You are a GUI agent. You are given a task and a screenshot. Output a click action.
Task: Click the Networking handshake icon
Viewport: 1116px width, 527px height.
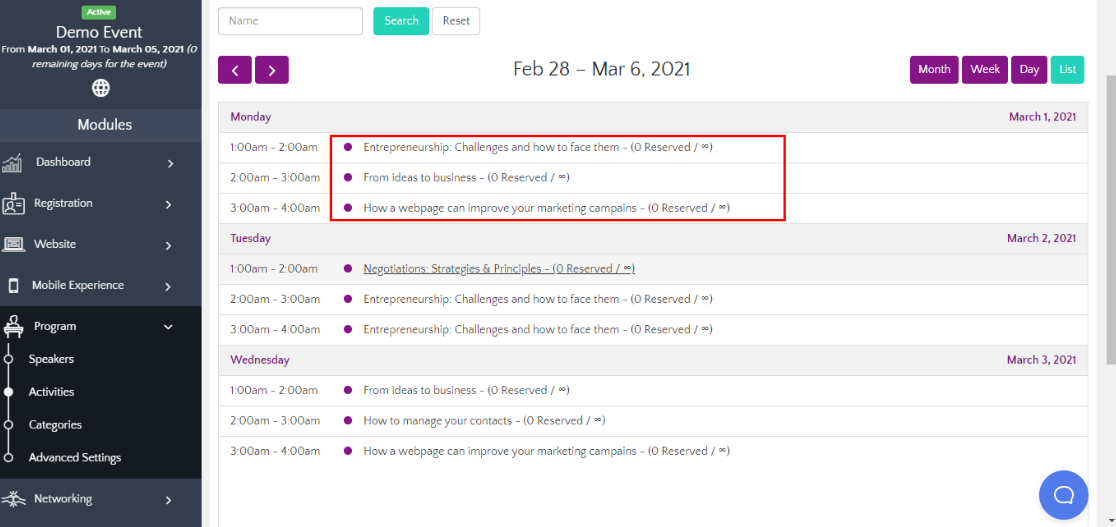click(13, 499)
